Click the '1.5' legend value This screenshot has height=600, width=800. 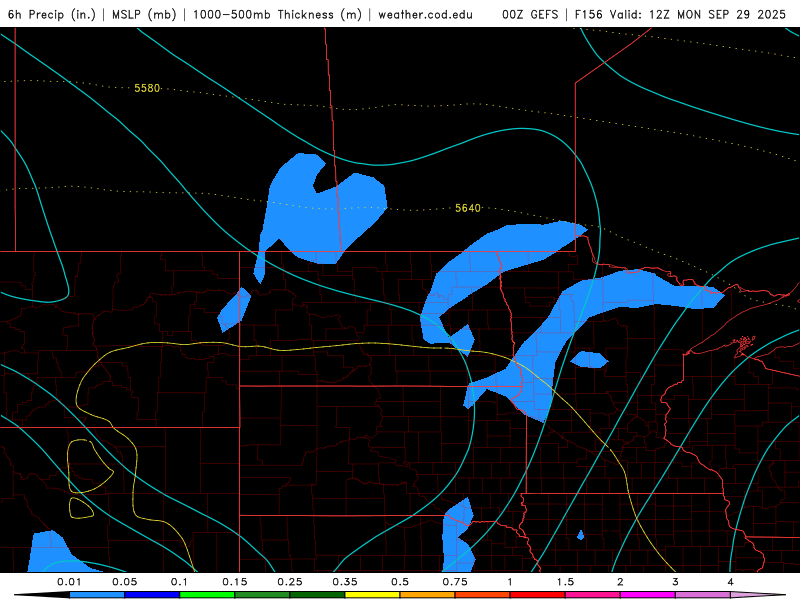coord(565,582)
